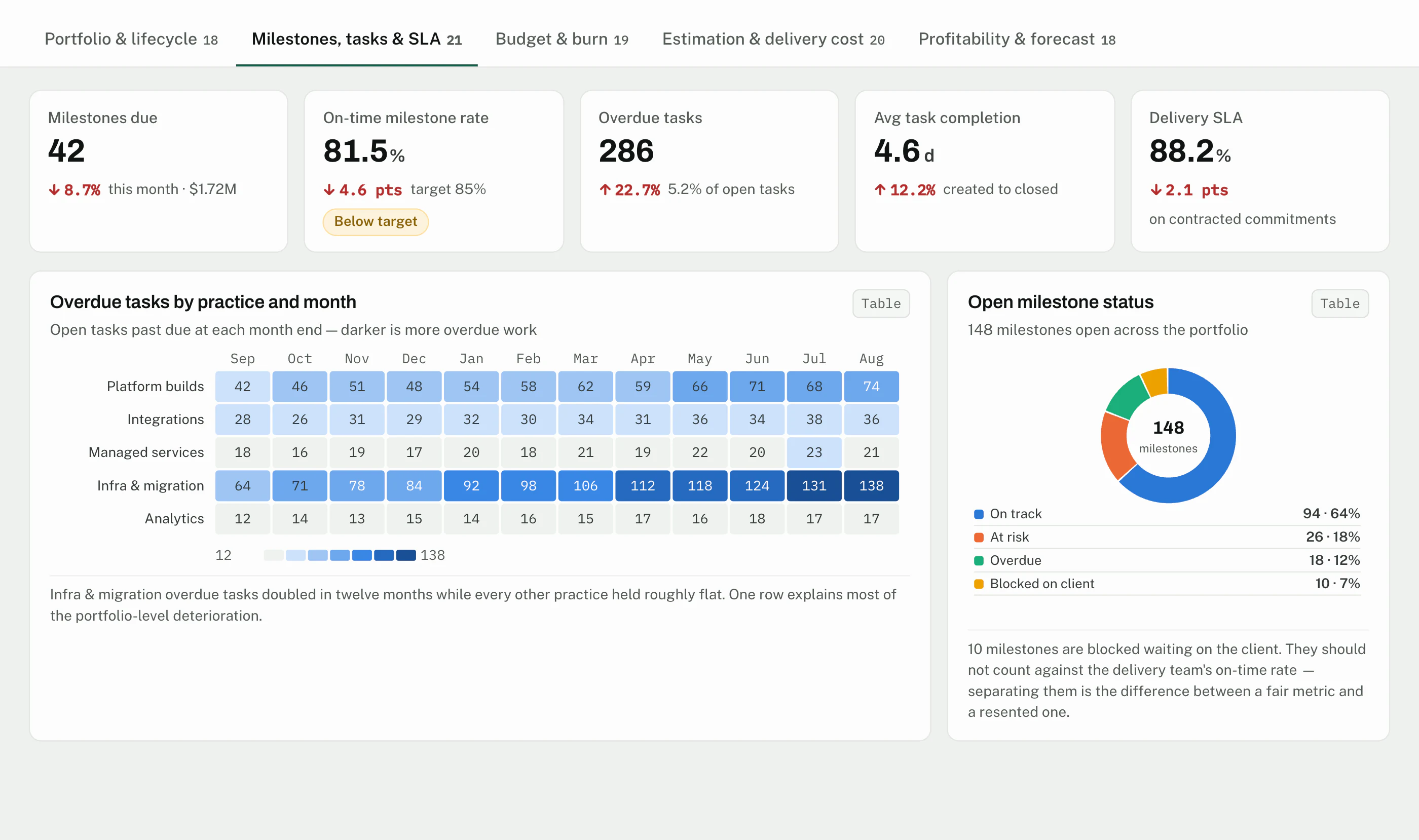Go to the Profitability & forecast tab
This screenshot has width=1419, height=840.
point(1017,39)
